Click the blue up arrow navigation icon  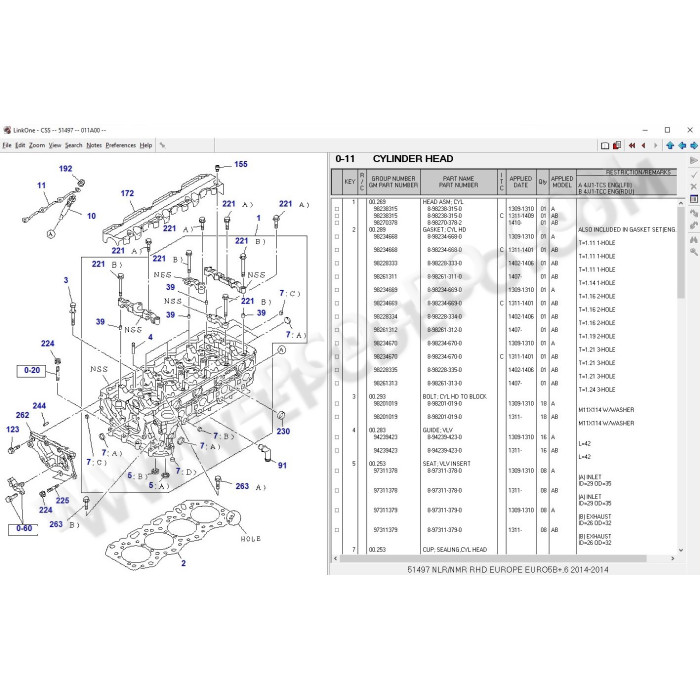[670, 146]
